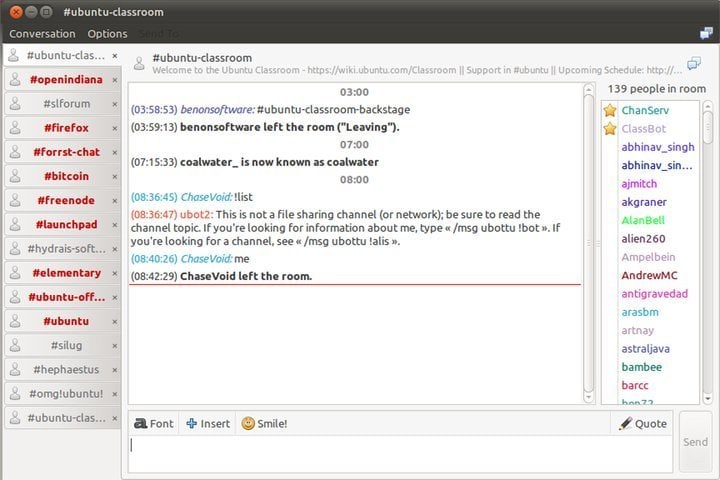
Task: Select antigravedad in the user list
Action: (x=654, y=294)
